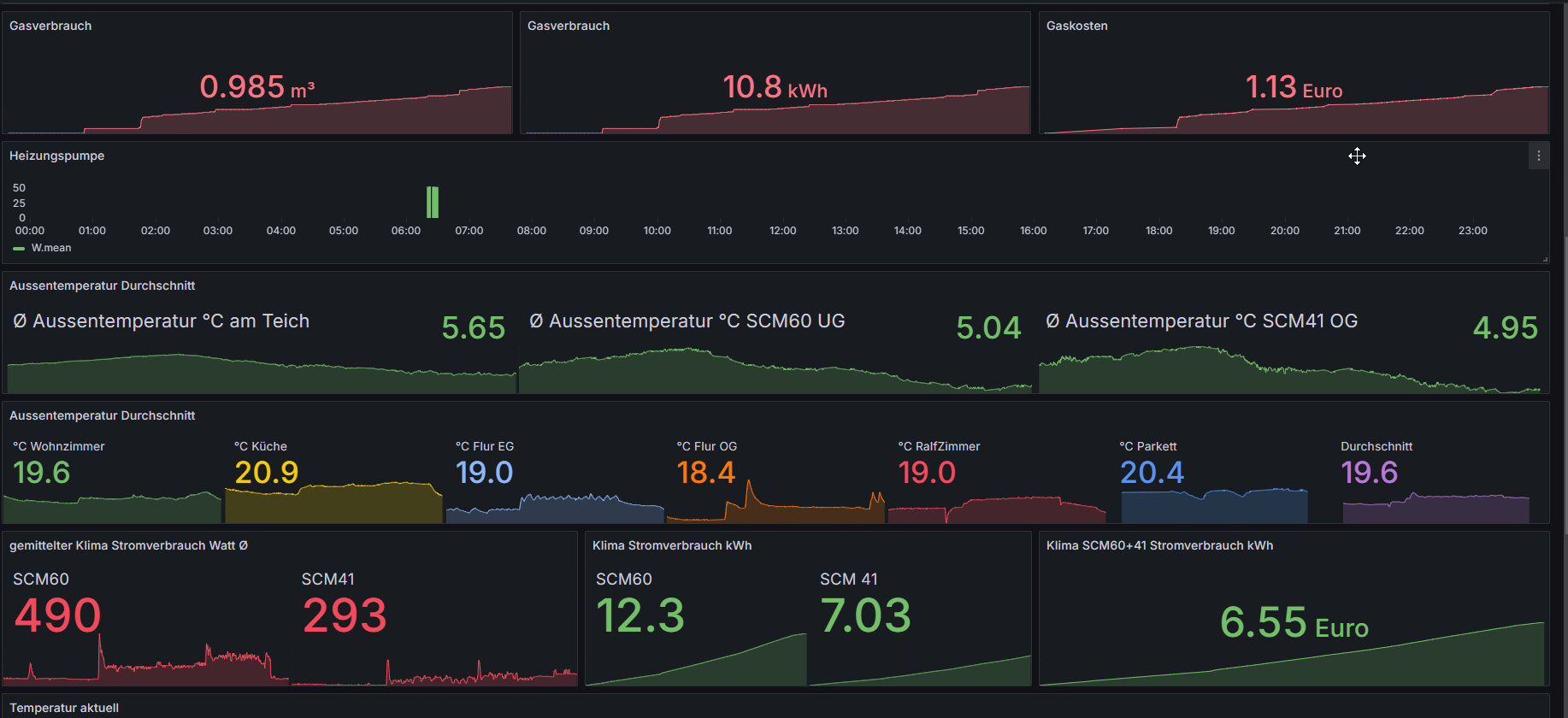Click the gemittelter Klima Stromverbrauch Watt title
The width and height of the screenshot is (1568, 718).
point(128,545)
